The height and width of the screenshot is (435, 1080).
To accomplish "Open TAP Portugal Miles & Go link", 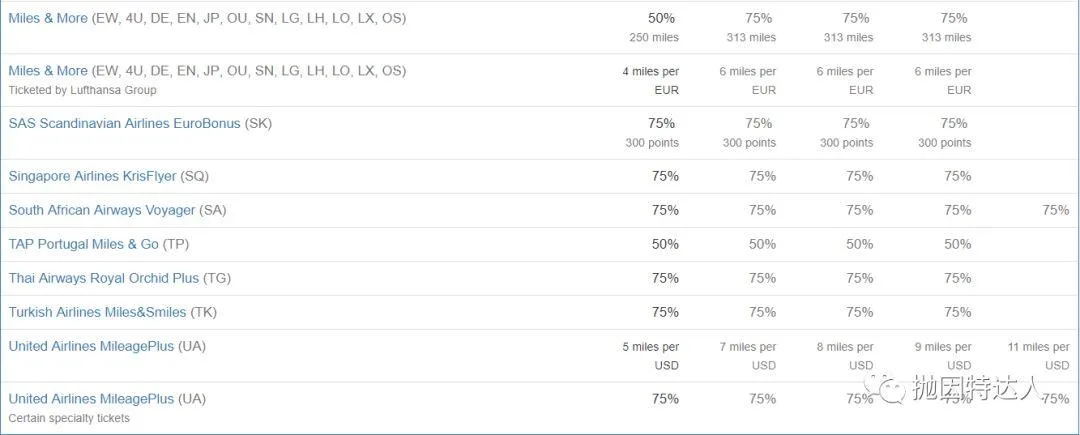I will pos(83,244).
